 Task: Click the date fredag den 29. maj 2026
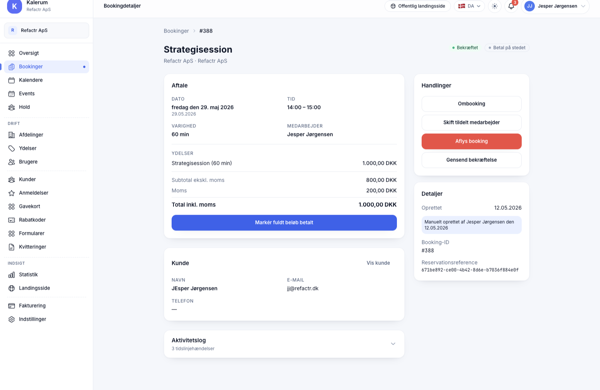[202, 108]
